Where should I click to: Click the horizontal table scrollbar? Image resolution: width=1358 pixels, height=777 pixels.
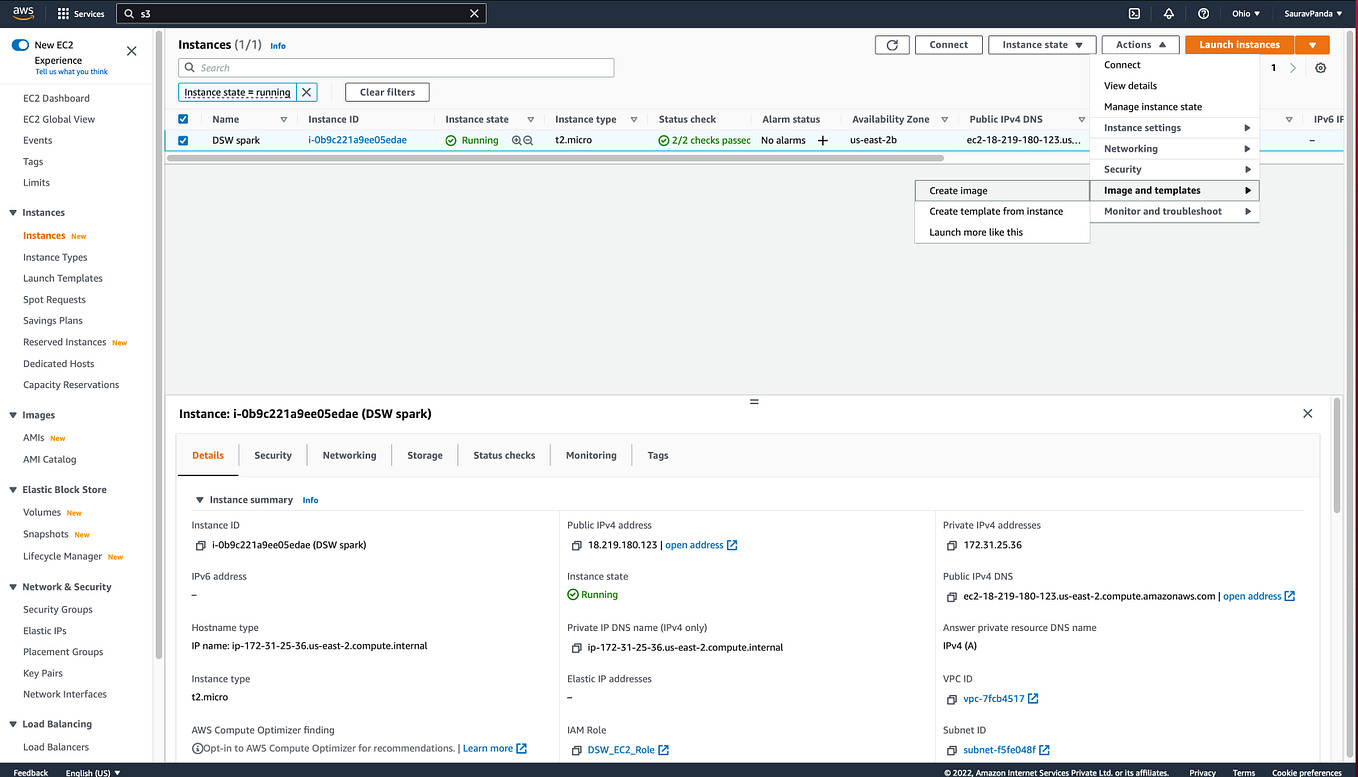(555, 158)
